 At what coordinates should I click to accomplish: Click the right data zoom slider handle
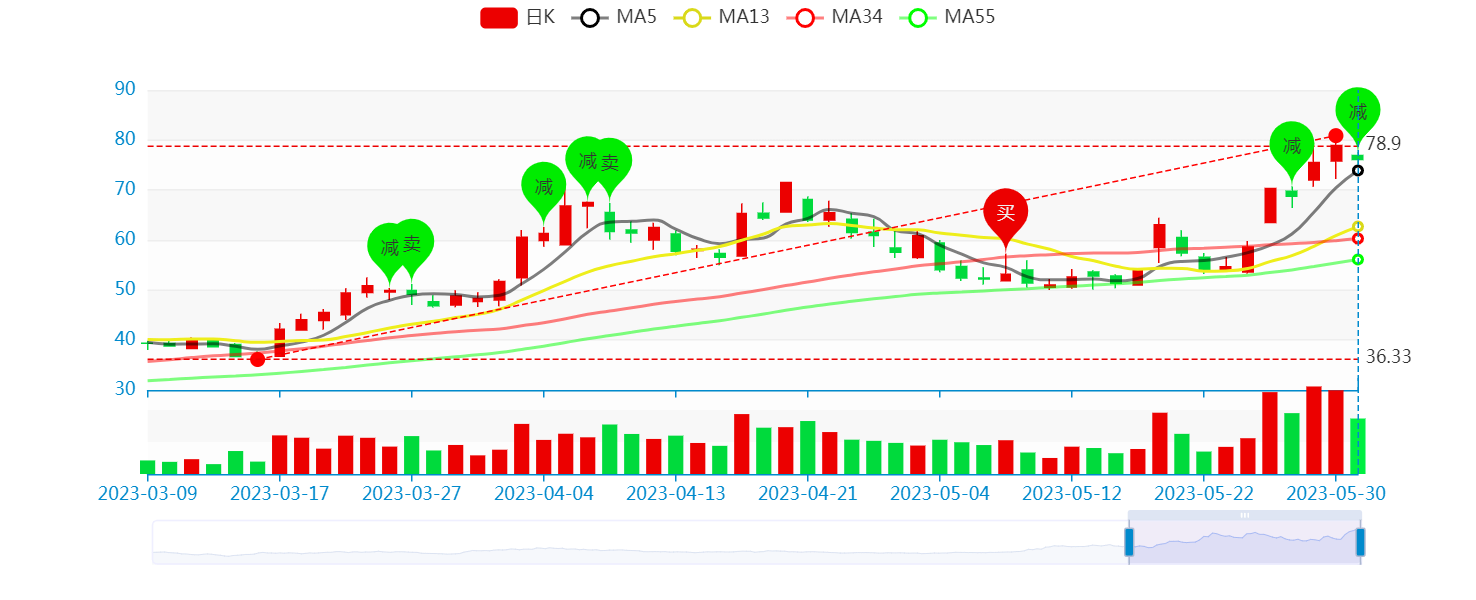[1360, 542]
